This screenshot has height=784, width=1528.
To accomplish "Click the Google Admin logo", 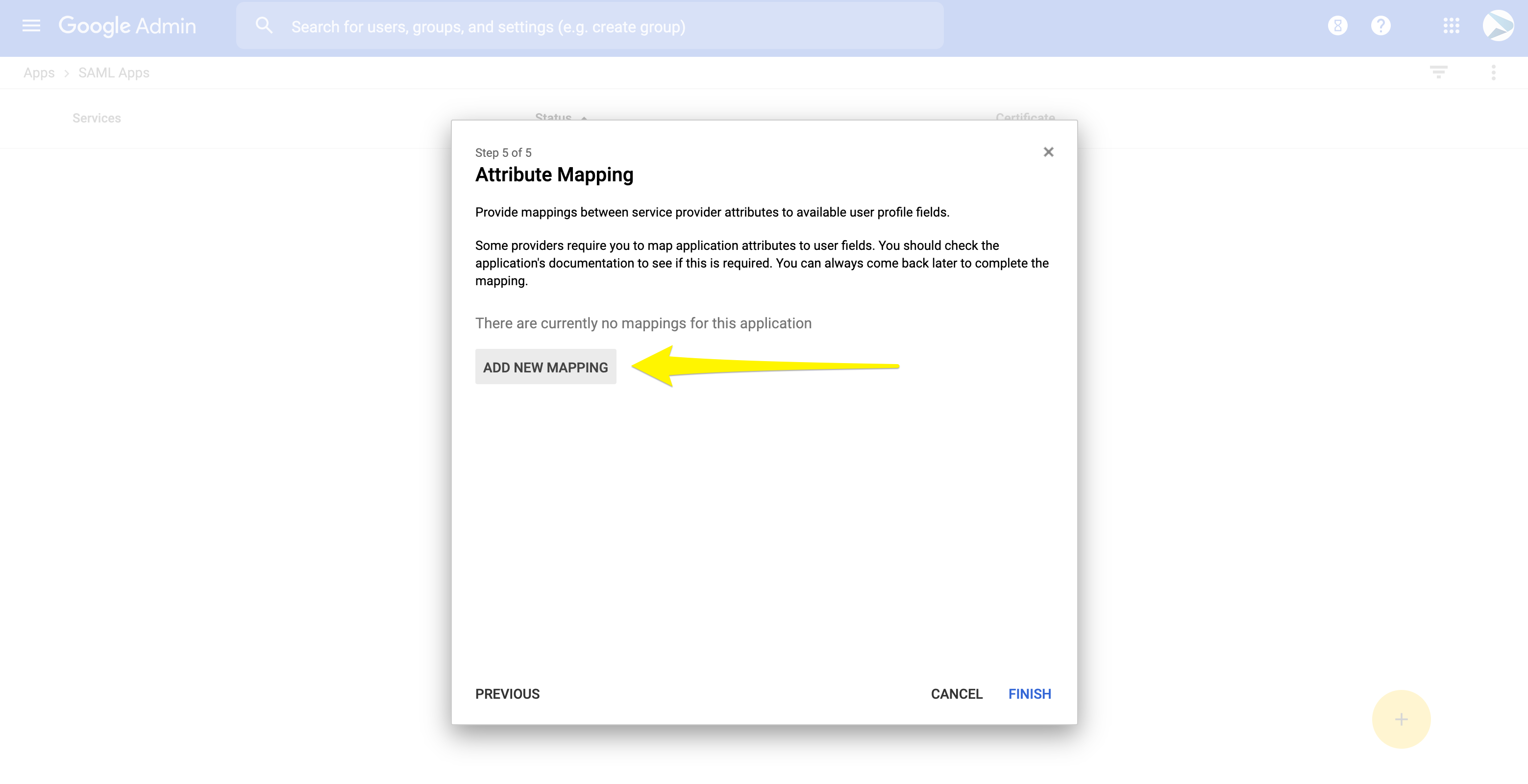I will [x=127, y=26].
